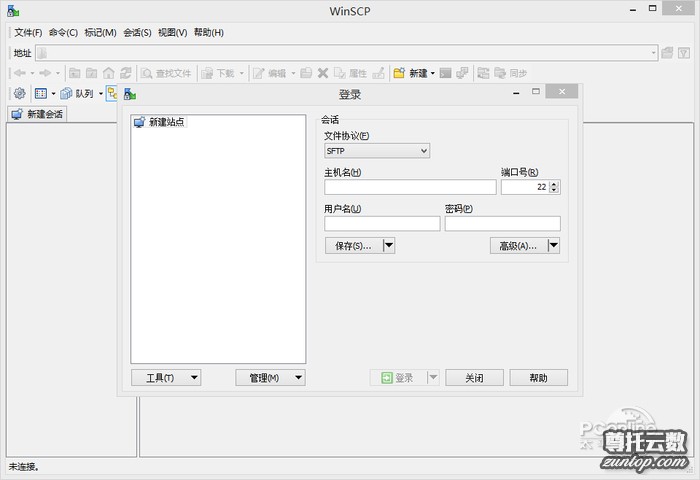This screenshot has height=480, width=700.
Task: Open the File (文件) menu
Action: (28, 33)
